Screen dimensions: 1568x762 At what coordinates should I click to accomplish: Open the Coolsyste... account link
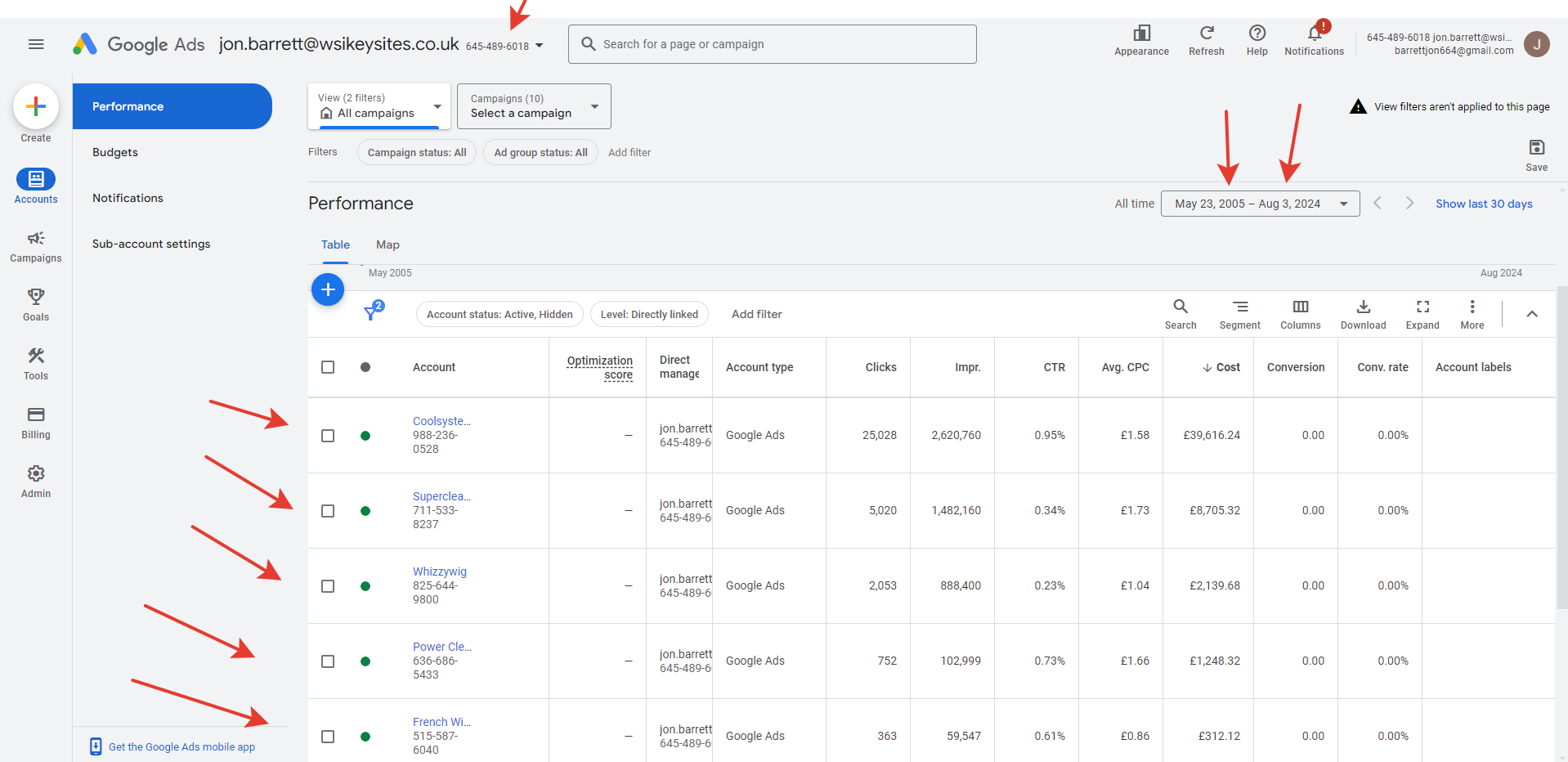(x=441, y=421)
